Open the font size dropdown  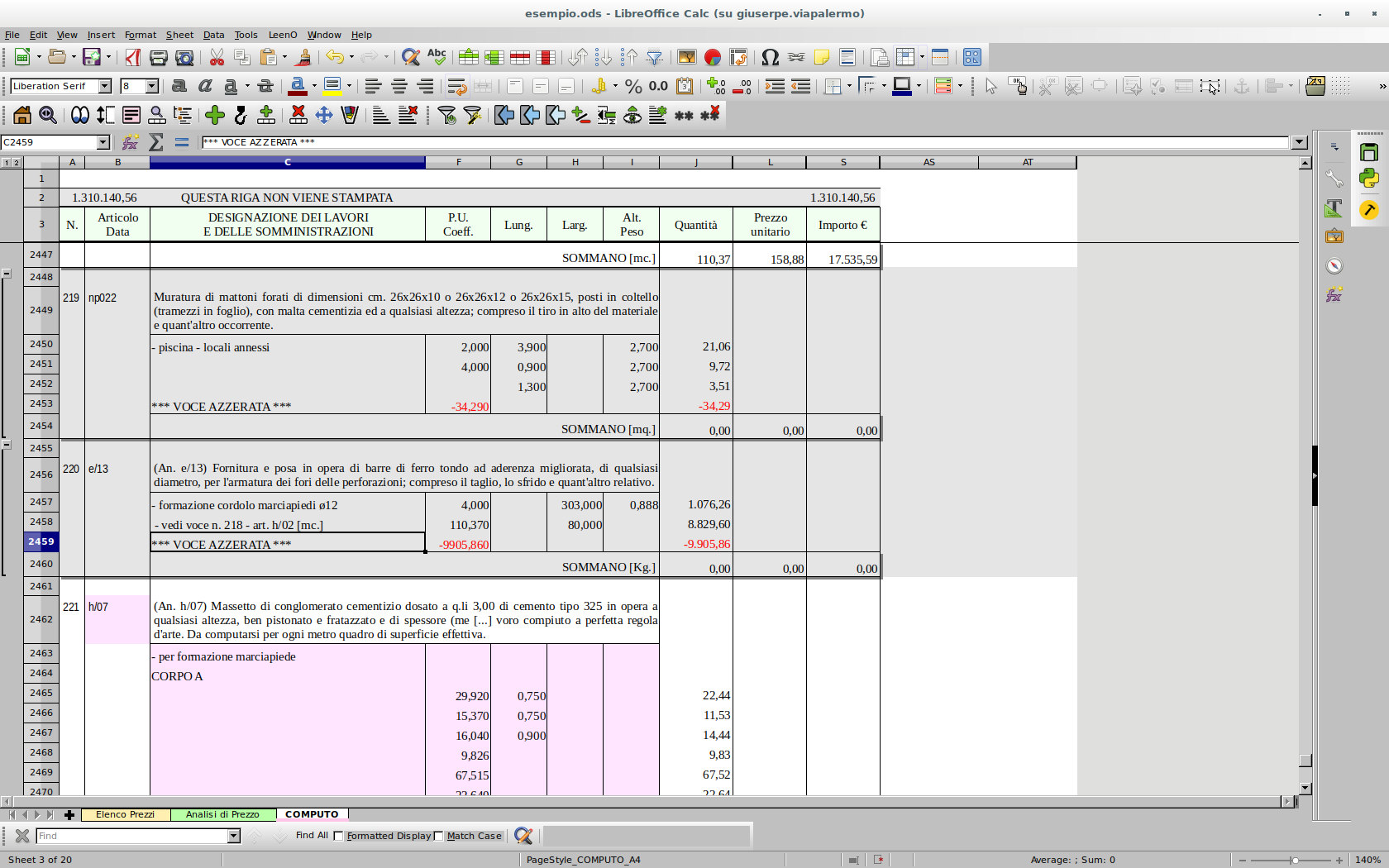[152, 86]
